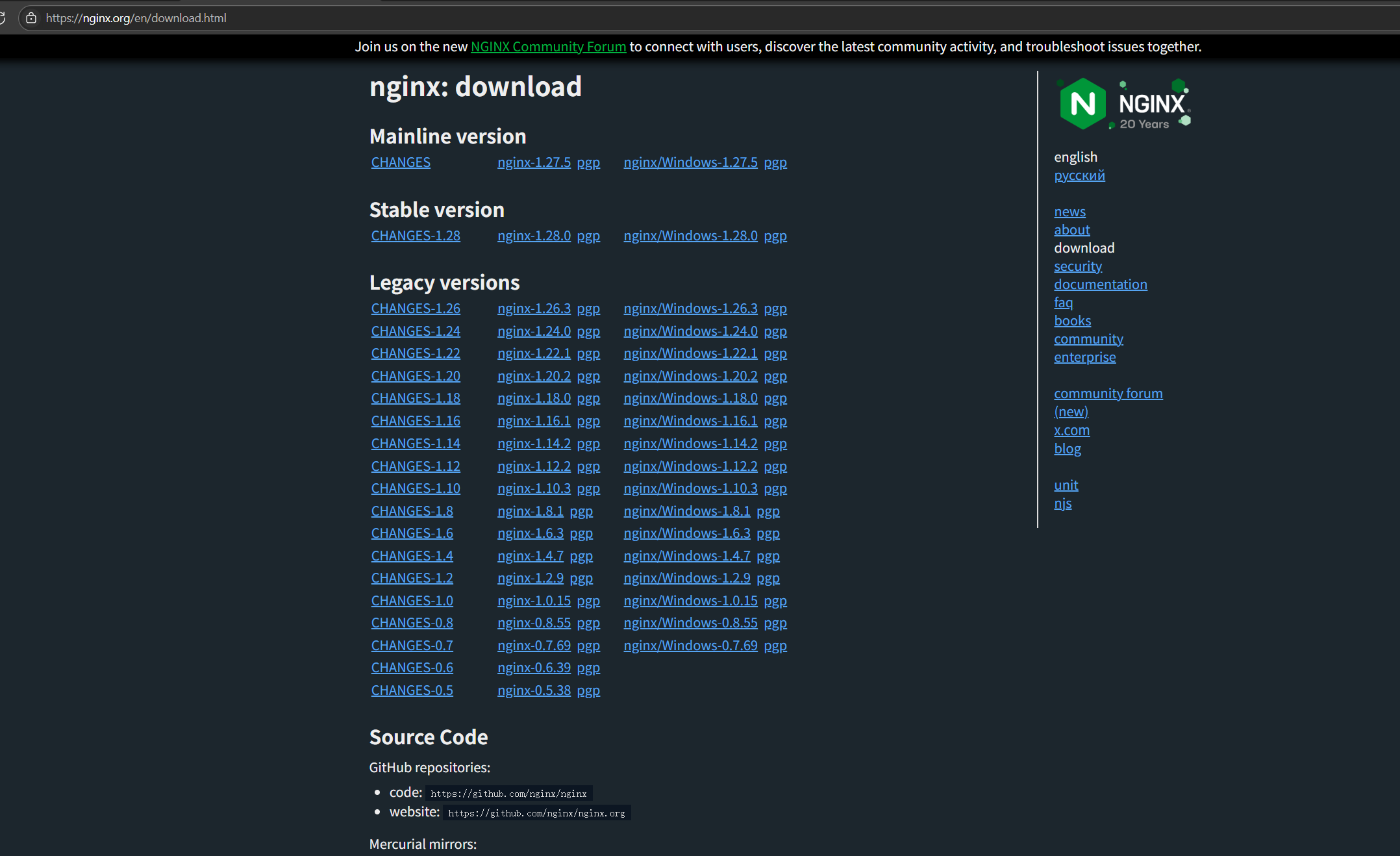The image size is (1400, 856).
Task: Download nginx/Windows-1.26.3
Action: (x=690, y=308)
